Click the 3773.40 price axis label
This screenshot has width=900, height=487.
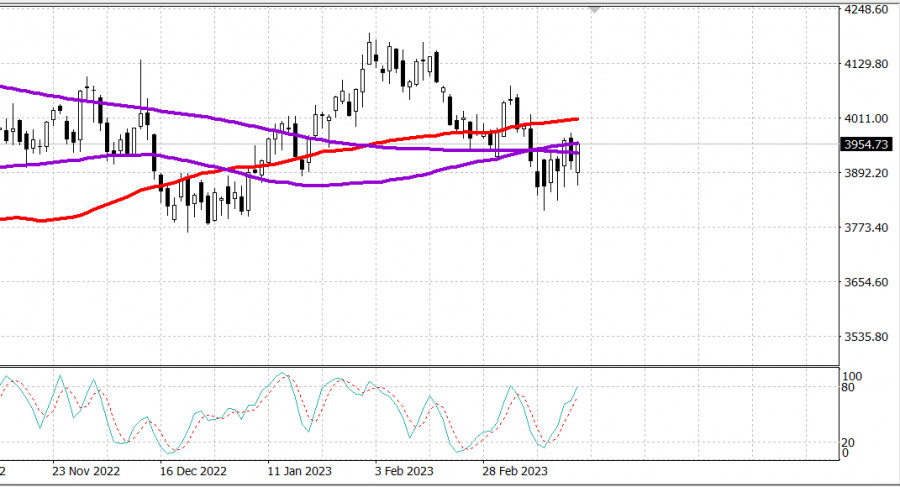[866, 228]
